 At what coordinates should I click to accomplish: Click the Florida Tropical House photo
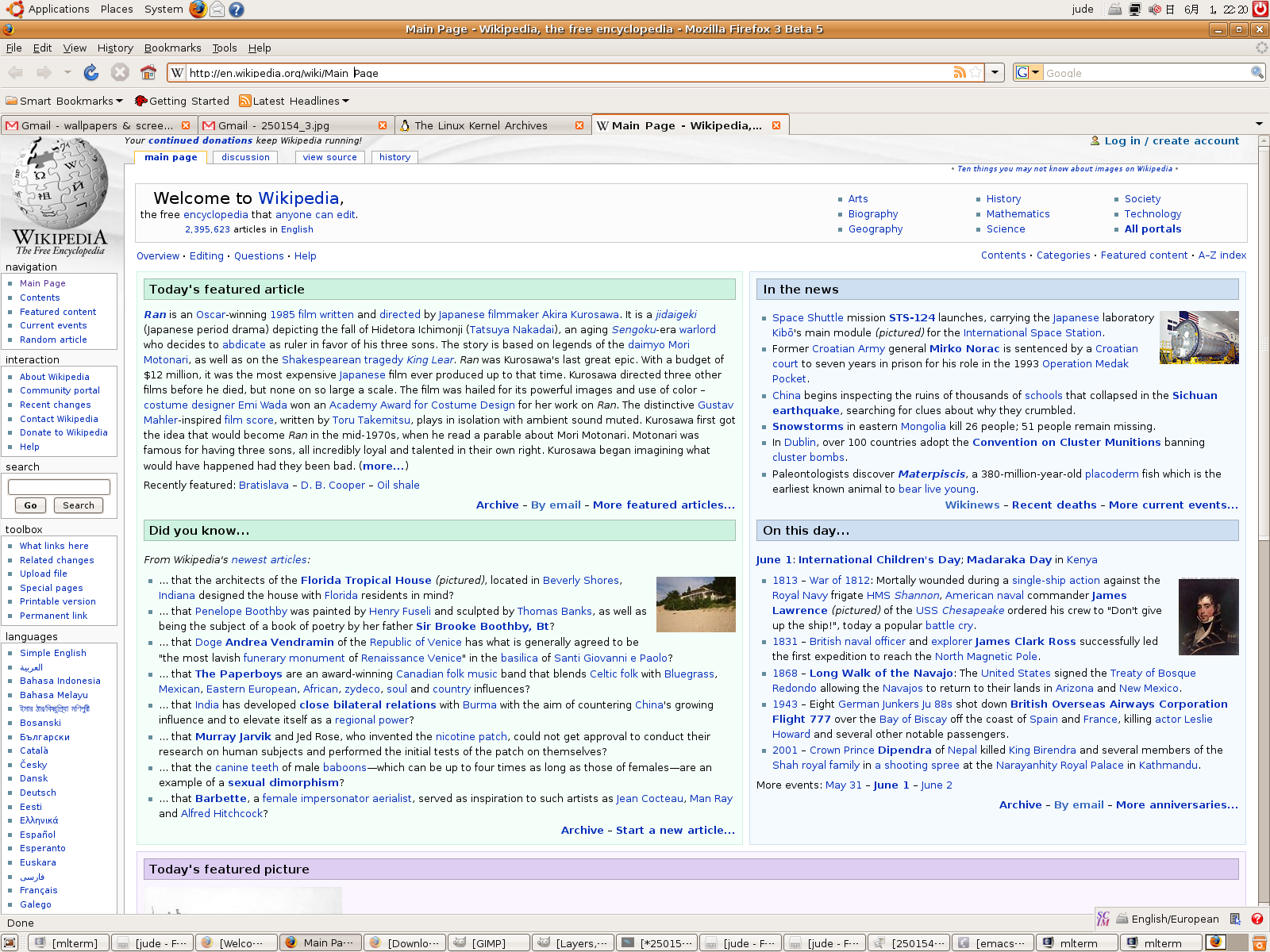tap(696, 605)
